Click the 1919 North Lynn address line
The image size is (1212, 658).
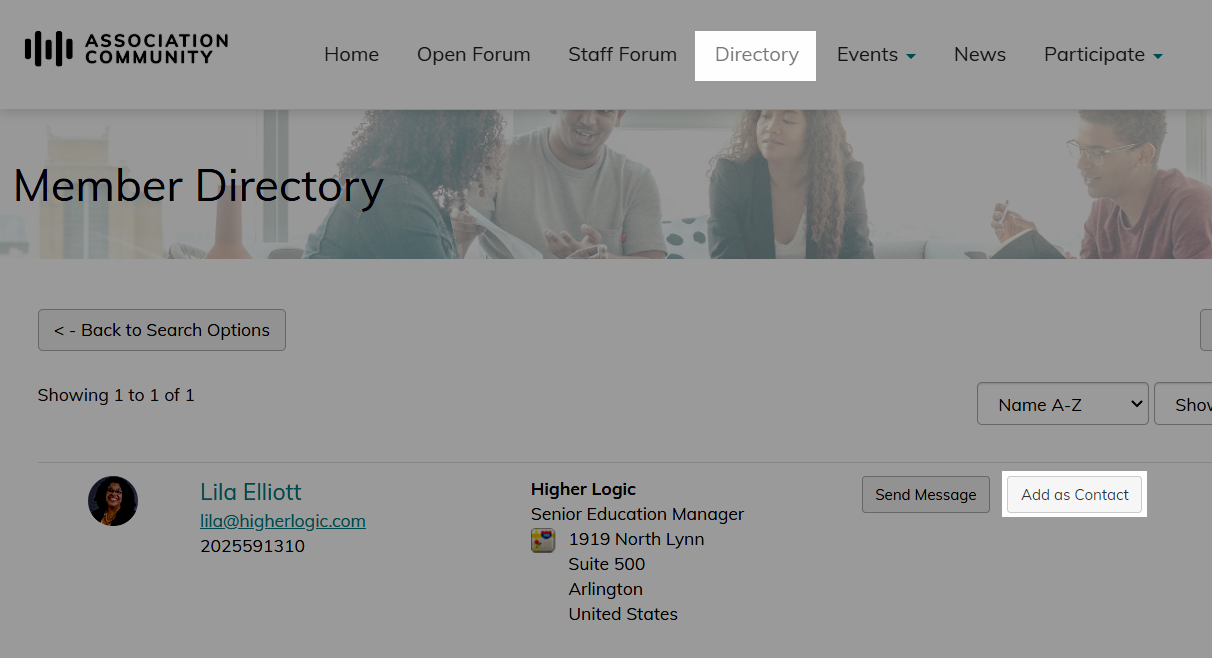pyautogui.click(x=637, y=539)
